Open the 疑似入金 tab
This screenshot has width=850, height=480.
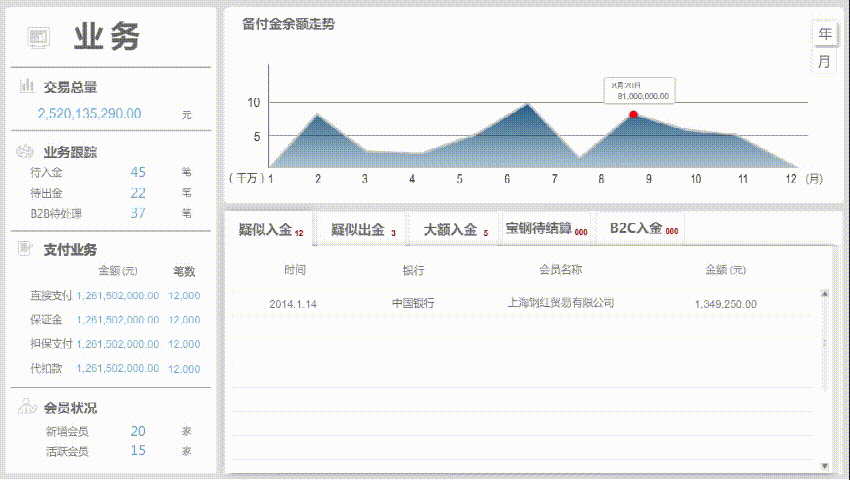pos(270,230)
